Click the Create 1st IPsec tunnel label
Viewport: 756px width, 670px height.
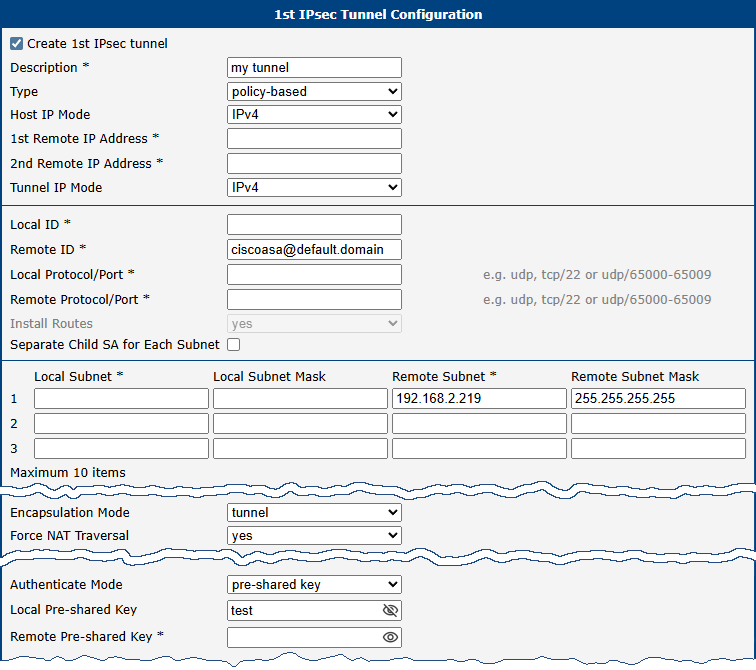97,44
